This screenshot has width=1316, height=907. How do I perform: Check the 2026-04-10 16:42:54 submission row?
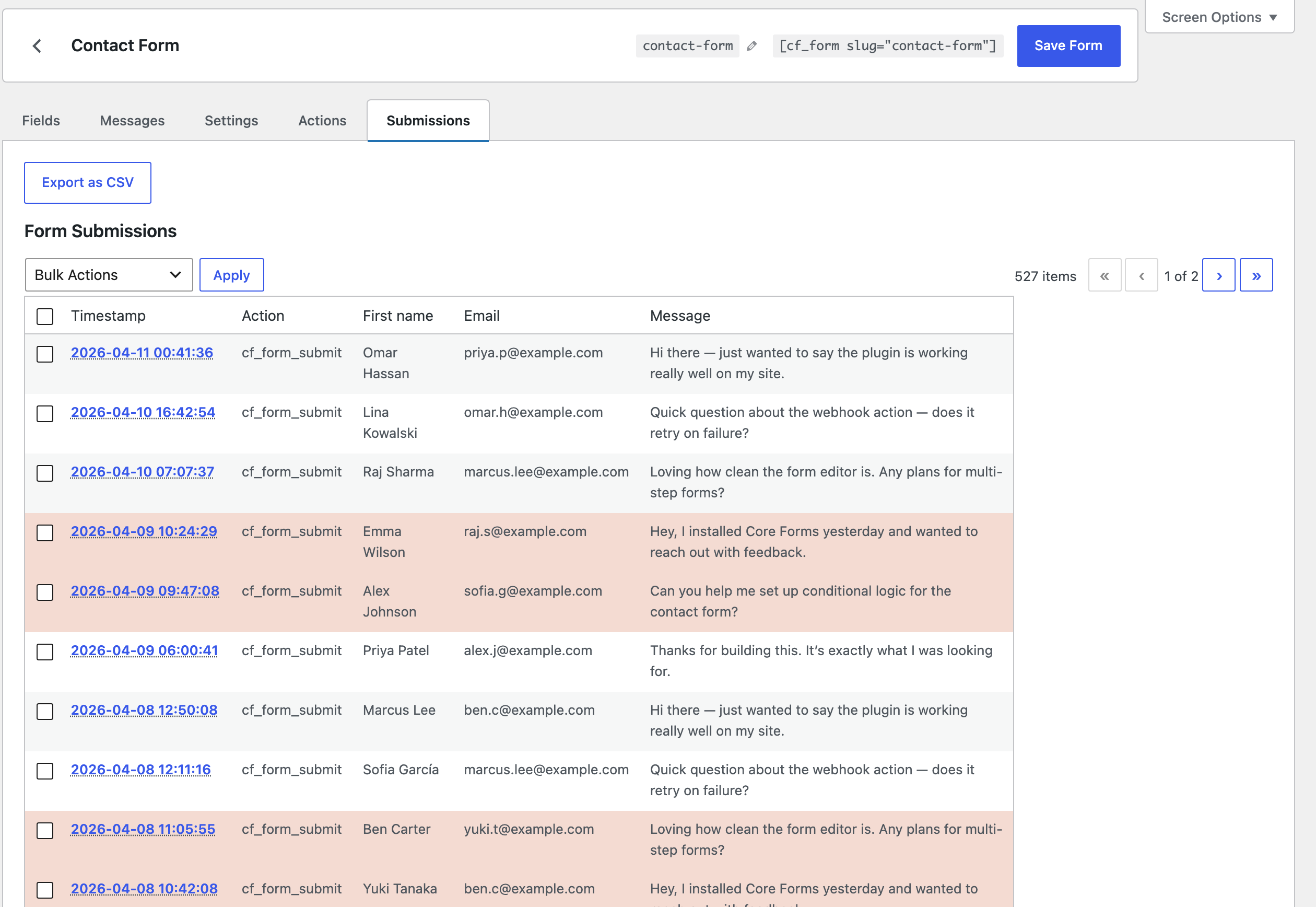45,414
